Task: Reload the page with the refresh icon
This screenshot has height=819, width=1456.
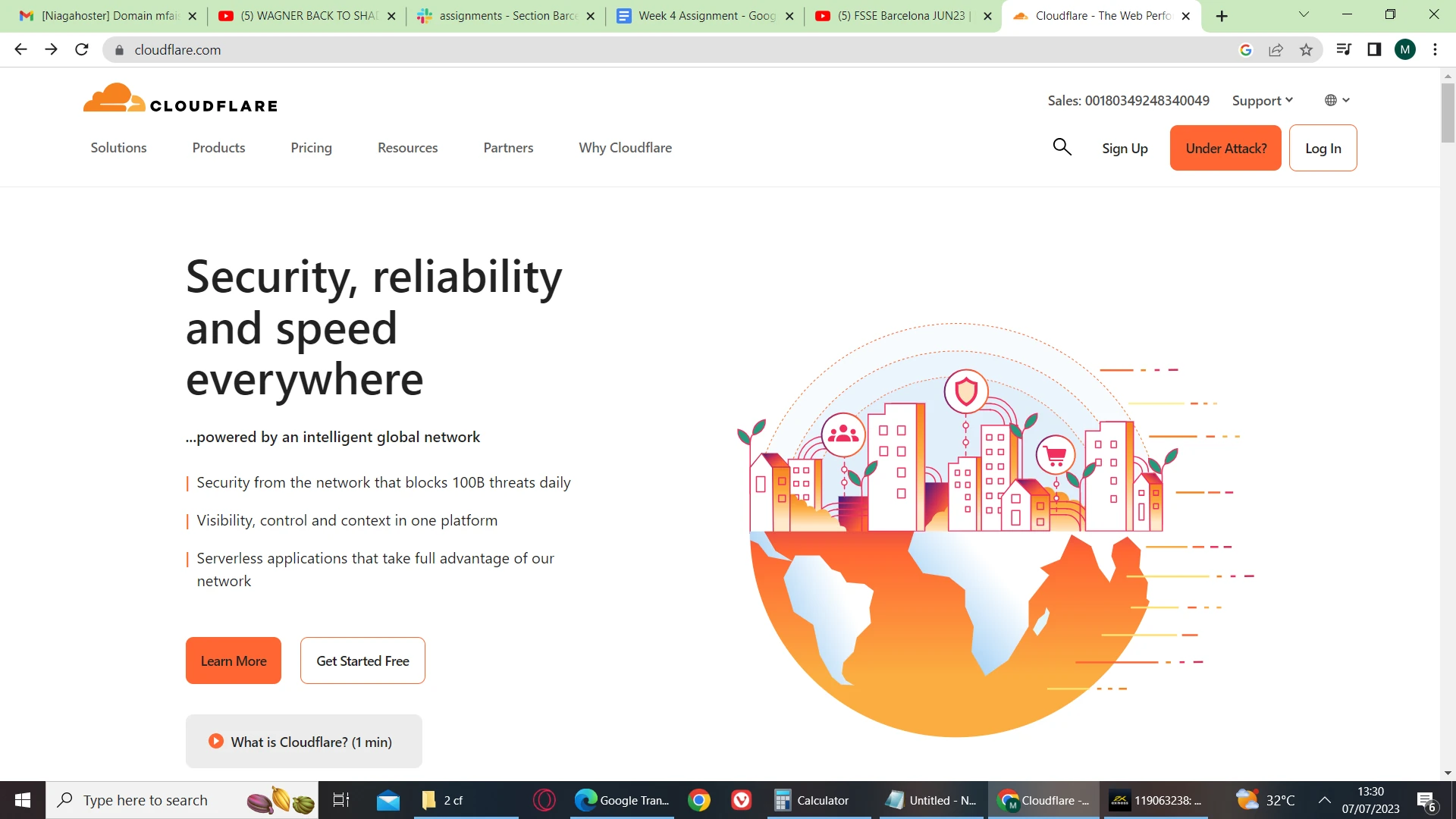Action: coord(82,50)
